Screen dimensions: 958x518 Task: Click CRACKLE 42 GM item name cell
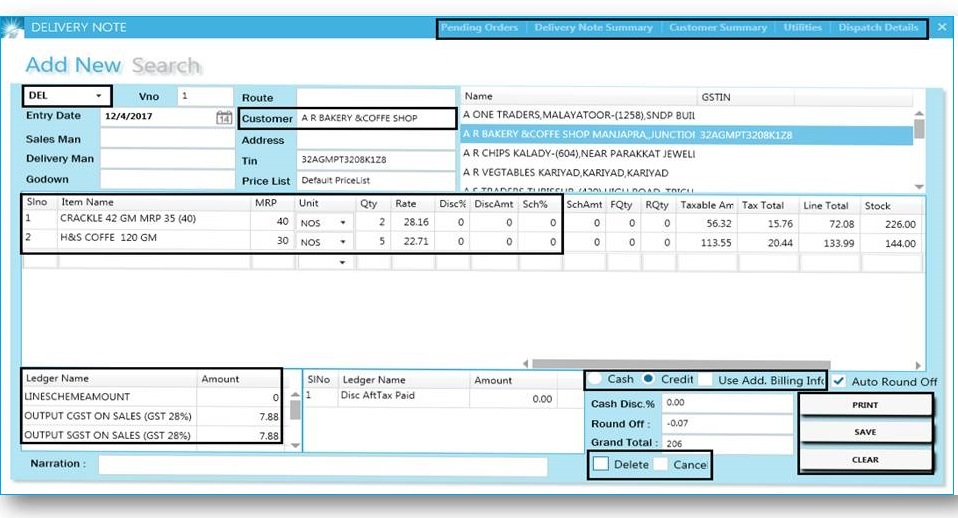click(154, 219)
